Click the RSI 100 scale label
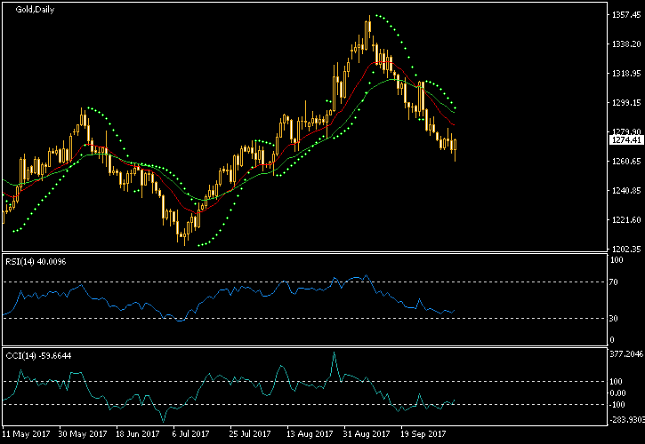 click(617, 260)
